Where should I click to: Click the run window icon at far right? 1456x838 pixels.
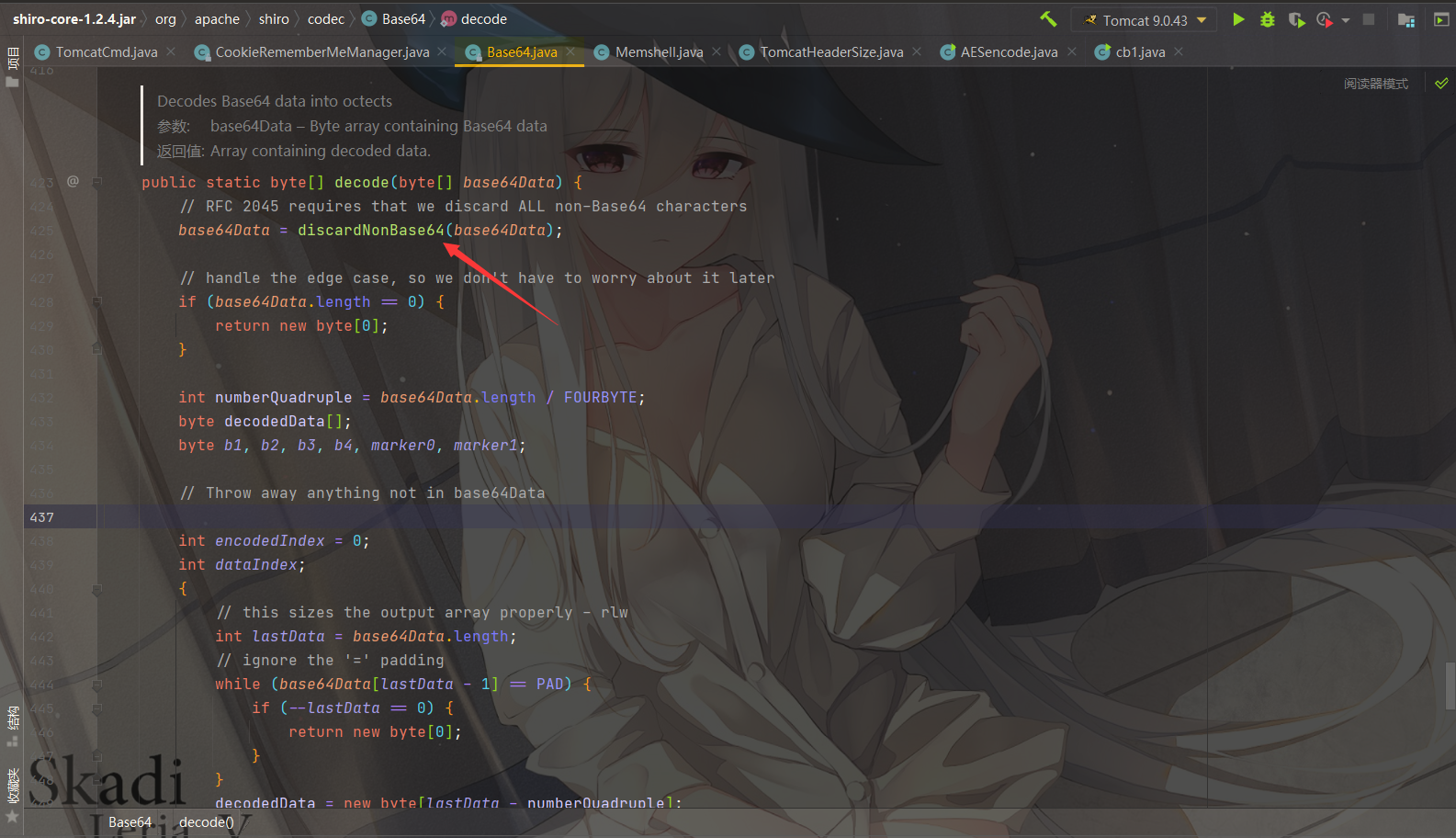click(1441, 19)
